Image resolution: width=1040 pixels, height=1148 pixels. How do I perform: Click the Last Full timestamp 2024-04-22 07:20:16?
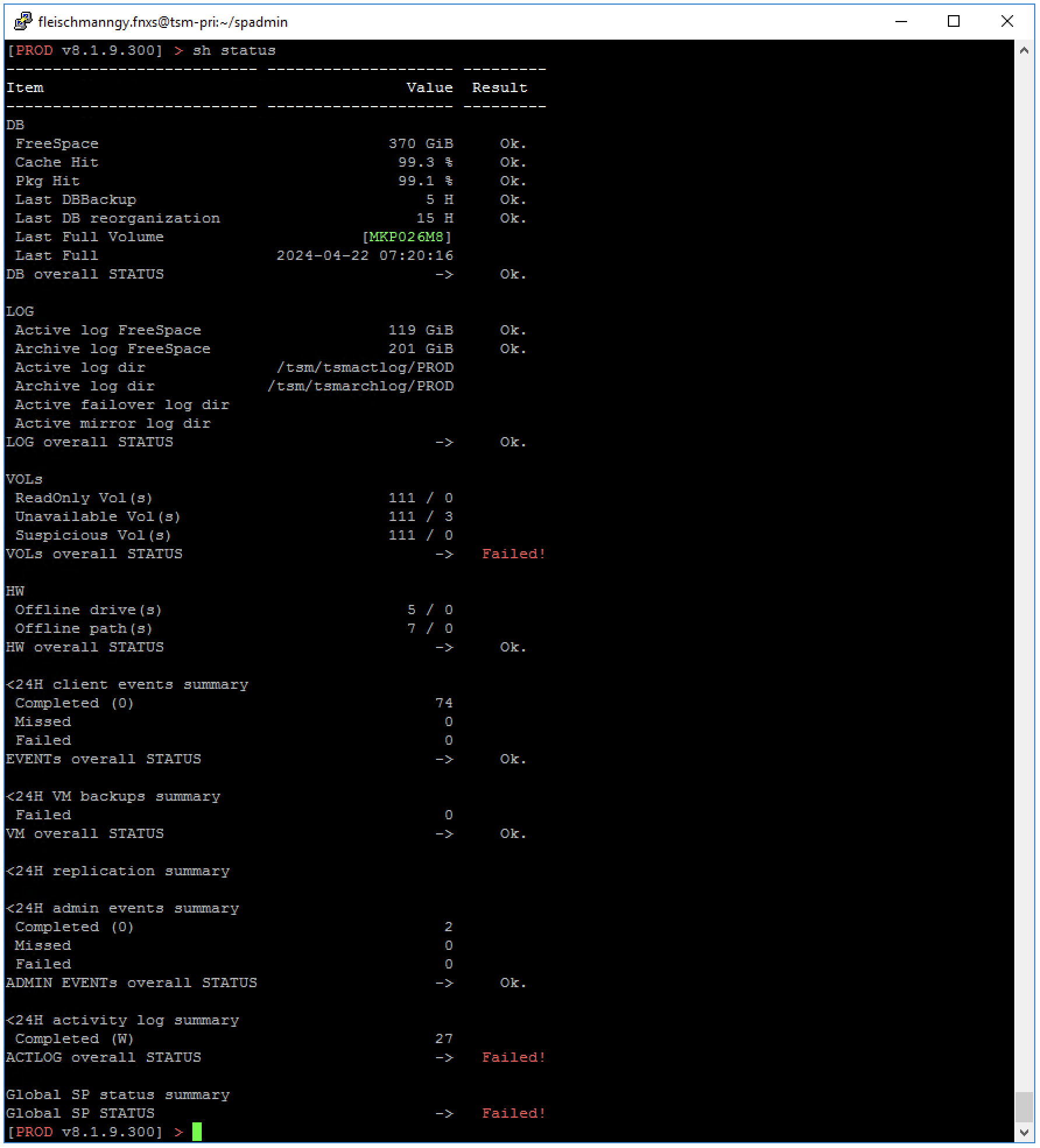366,255
